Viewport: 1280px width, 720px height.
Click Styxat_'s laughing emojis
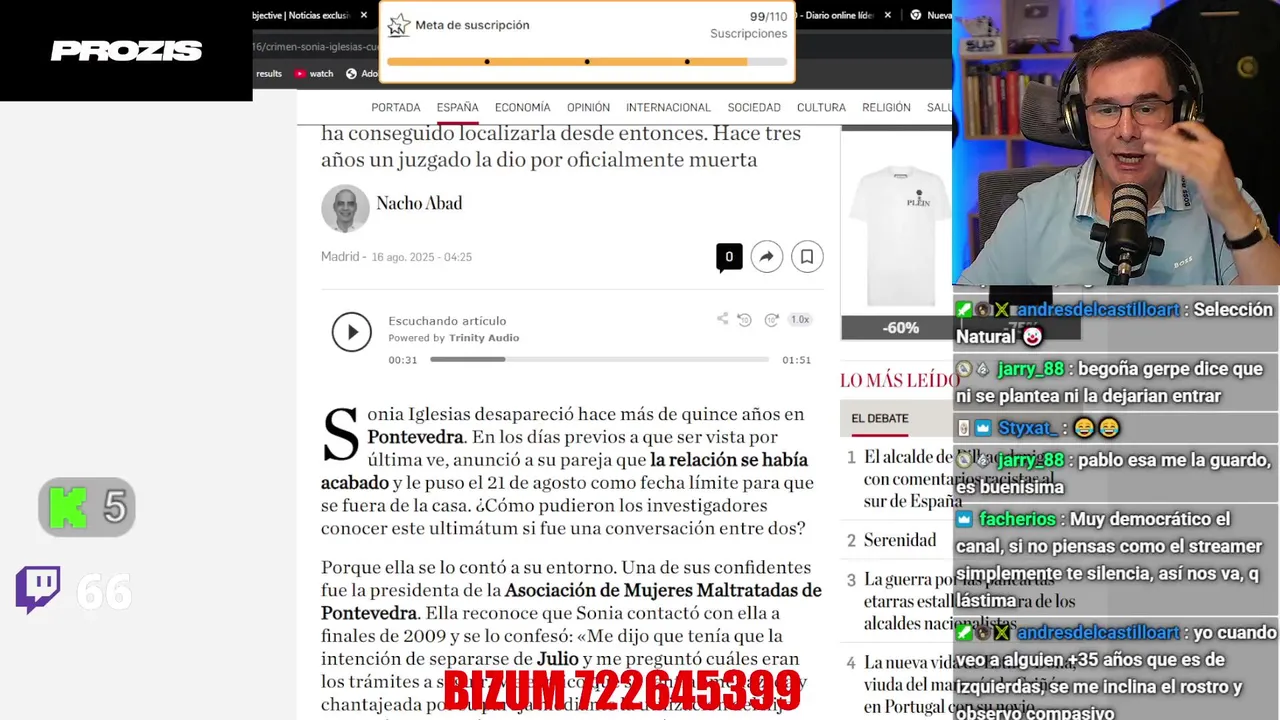[x=1096, y=428]
